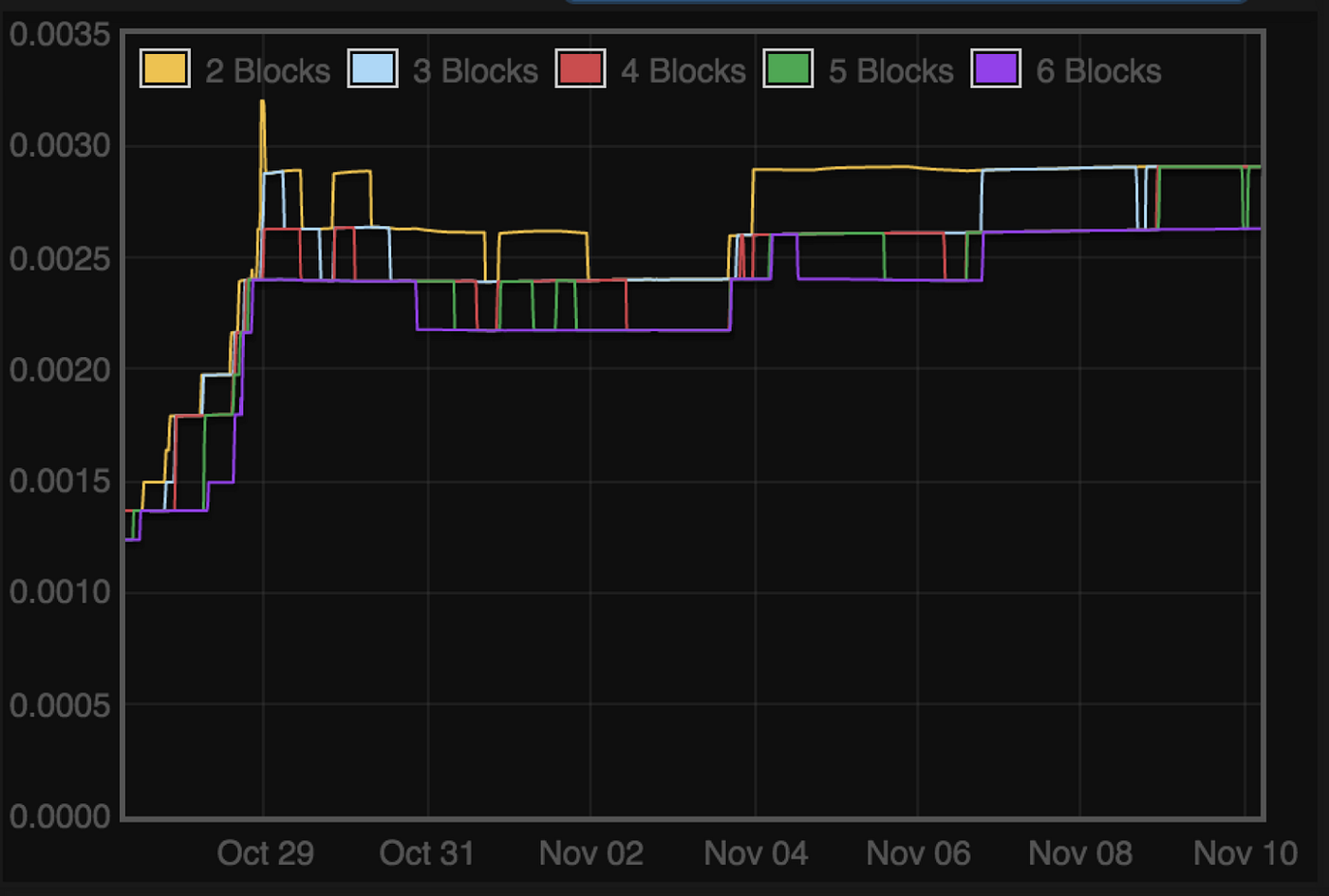The height and width of the screenshot is (896, 1329).
Task: Click the Oct 31 x-axis label
Action: pyautogui.click(x=427, y=853)
